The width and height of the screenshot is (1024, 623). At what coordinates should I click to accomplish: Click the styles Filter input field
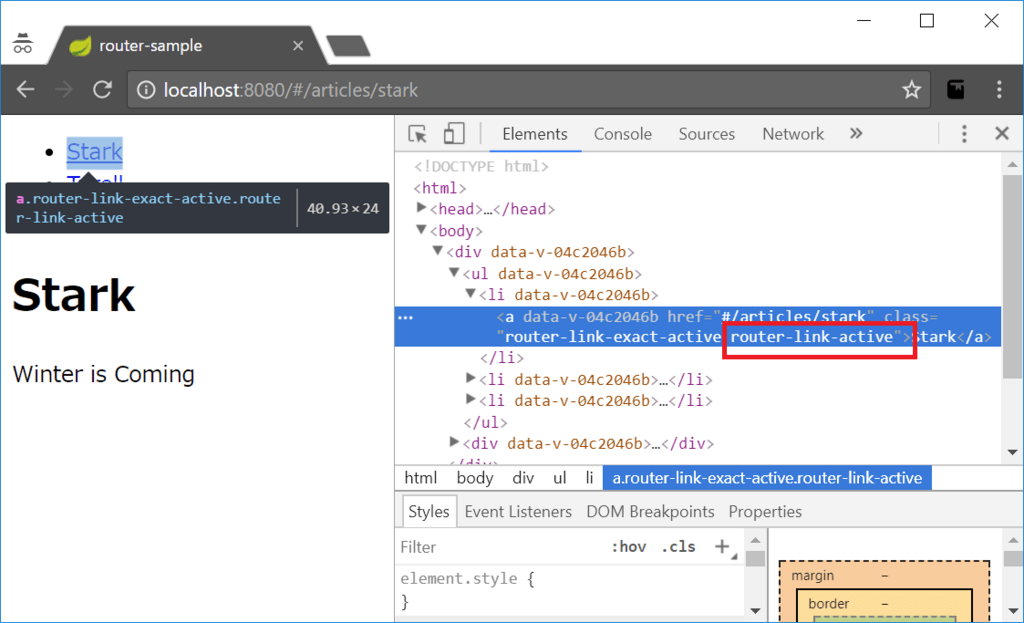[x=500, y=547]
